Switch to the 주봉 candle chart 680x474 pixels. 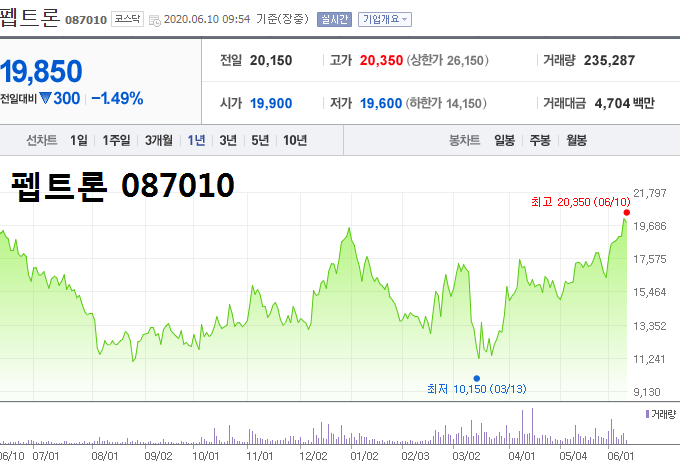tap(540, 140)
